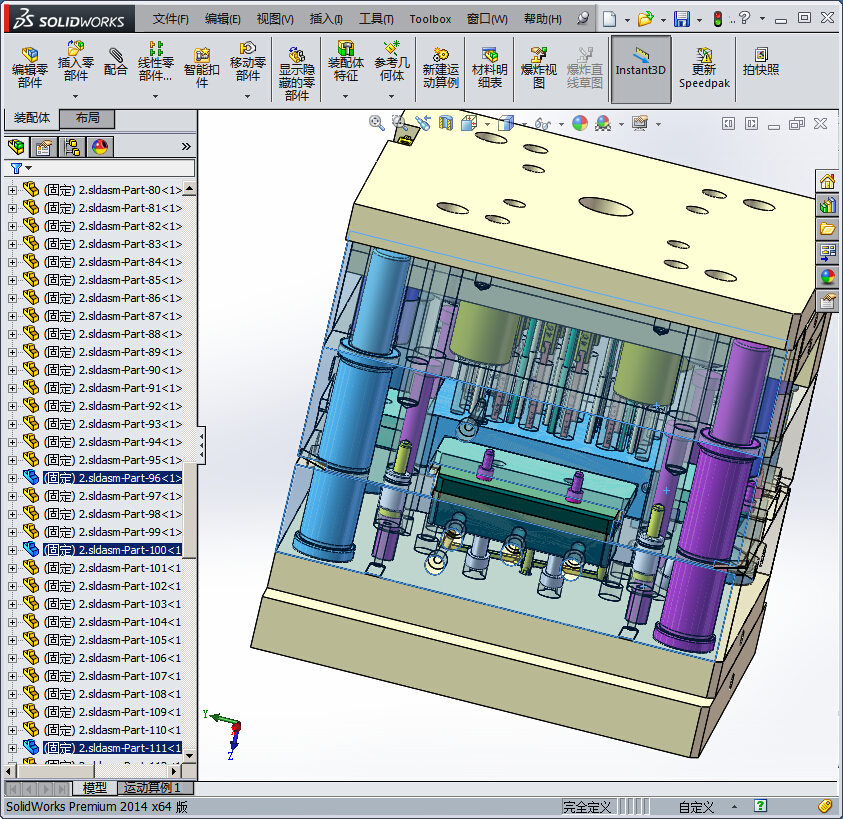
Task: Open the 工具(T) menu
Action: [x=377, y=19]
